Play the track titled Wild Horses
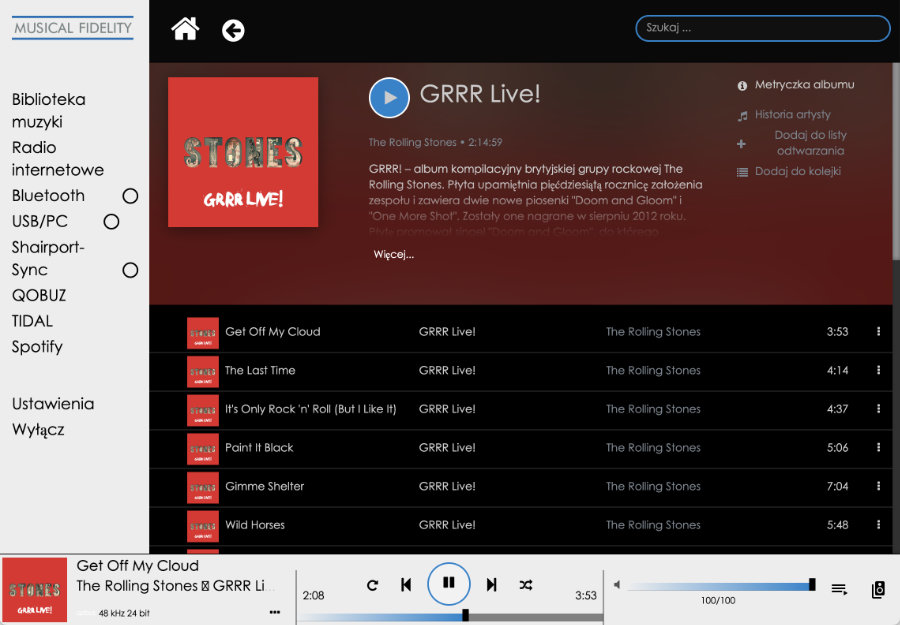The width and height of the screenshot is (900, 625). click(255, 525)
